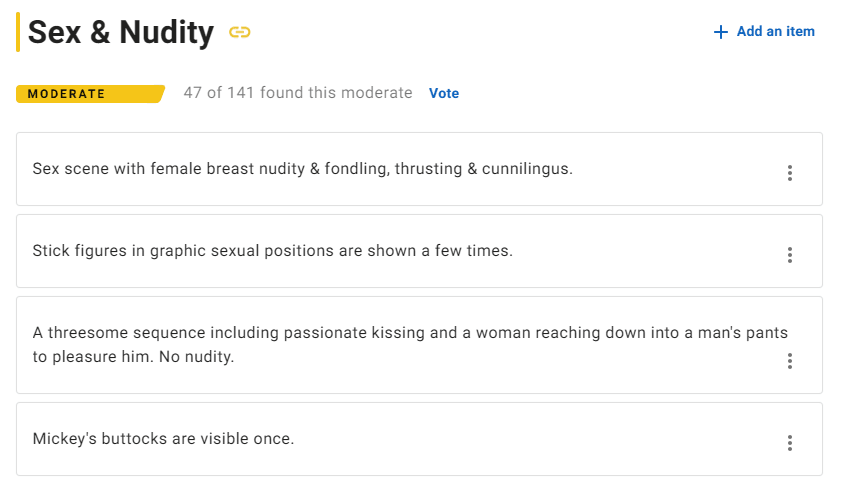The height and width of the screenshot is (491, 842).
Task: Click the link icon beside the Sex & Nudity heading
Action: coord(239,32)
